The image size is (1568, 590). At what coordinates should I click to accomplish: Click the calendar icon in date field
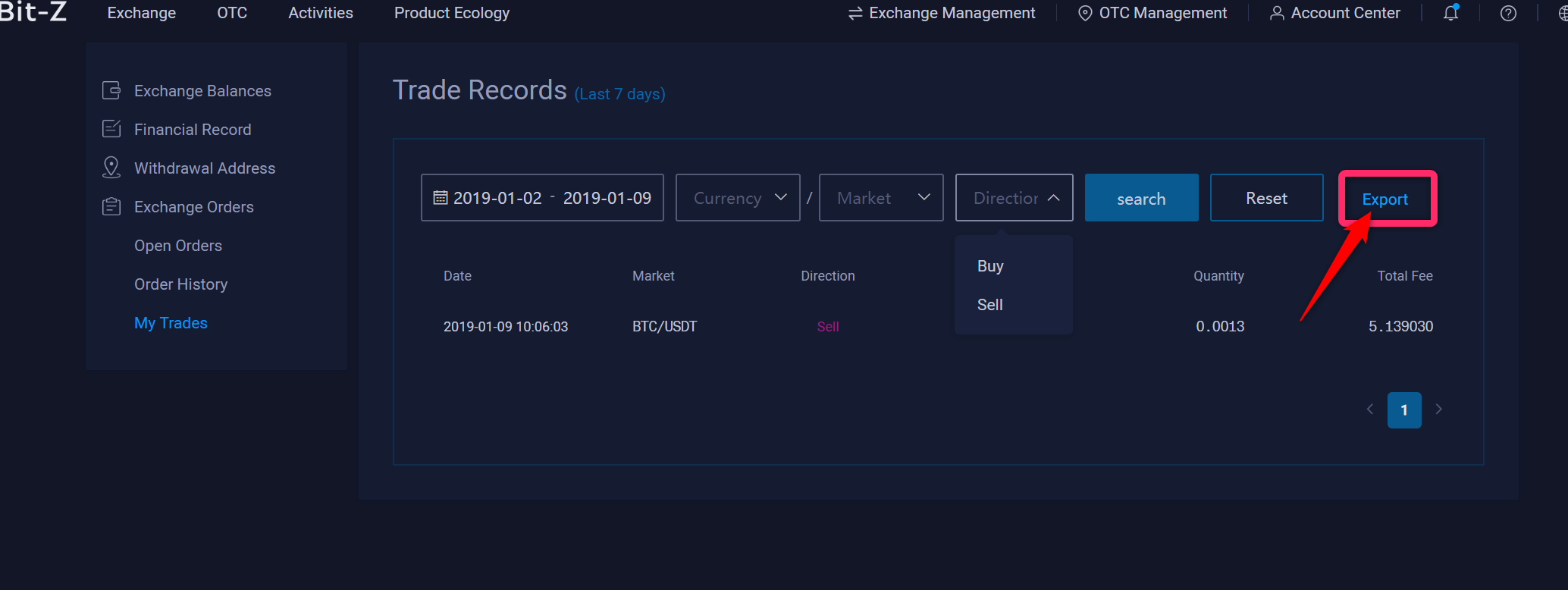(x=440, y=198)
